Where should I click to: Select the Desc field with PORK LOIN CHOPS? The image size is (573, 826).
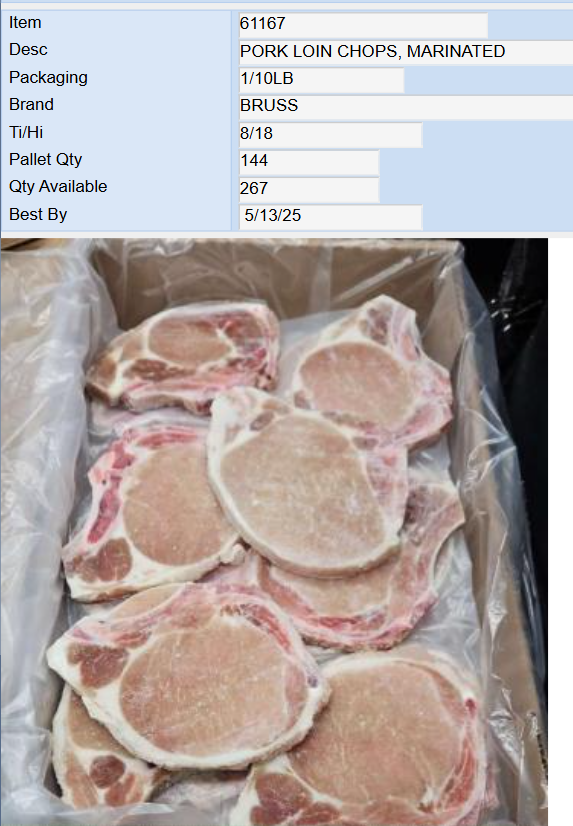(x=406, y=52)
